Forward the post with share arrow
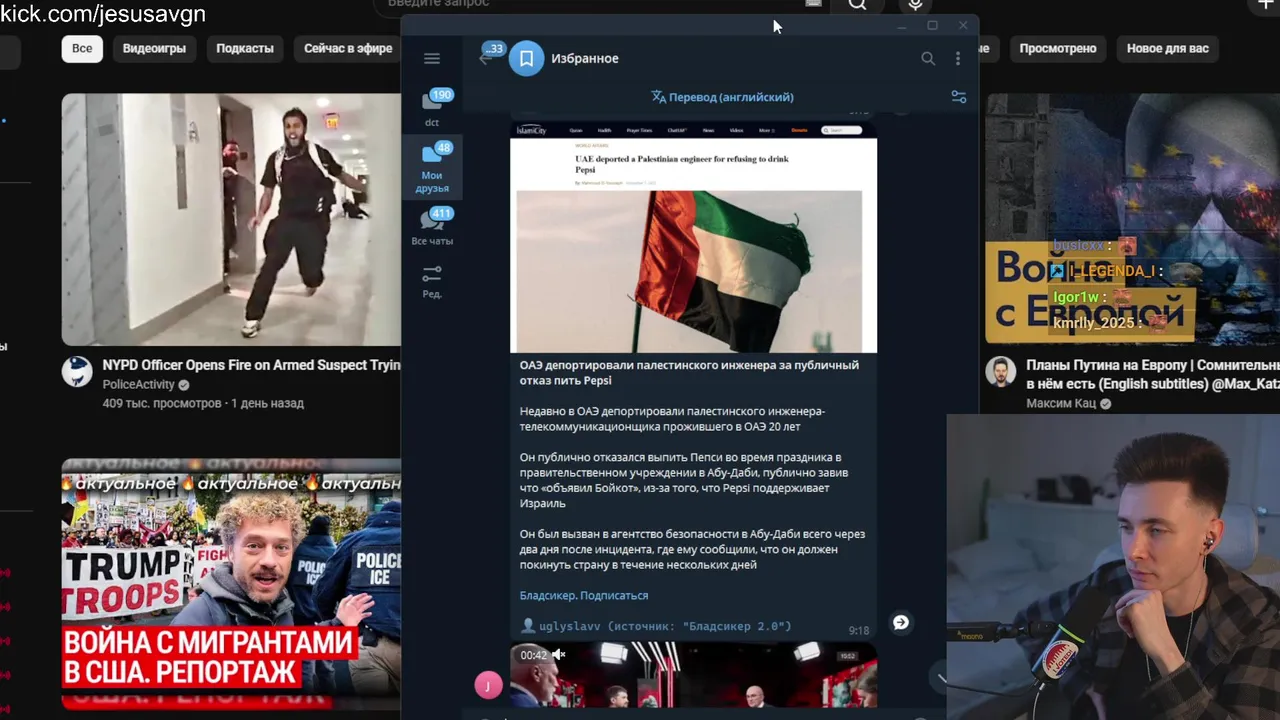This screenshot has height=720, width=1280. [901, 622]
